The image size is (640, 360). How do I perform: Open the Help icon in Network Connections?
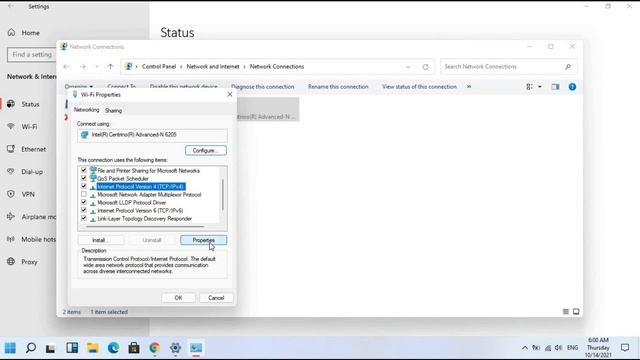572,87
